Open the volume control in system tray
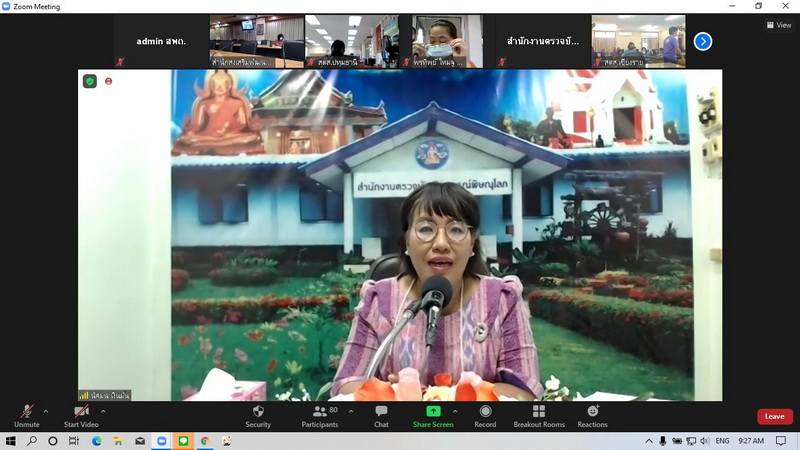The height and width of the screenshot is (450, 800). point(705,441)
